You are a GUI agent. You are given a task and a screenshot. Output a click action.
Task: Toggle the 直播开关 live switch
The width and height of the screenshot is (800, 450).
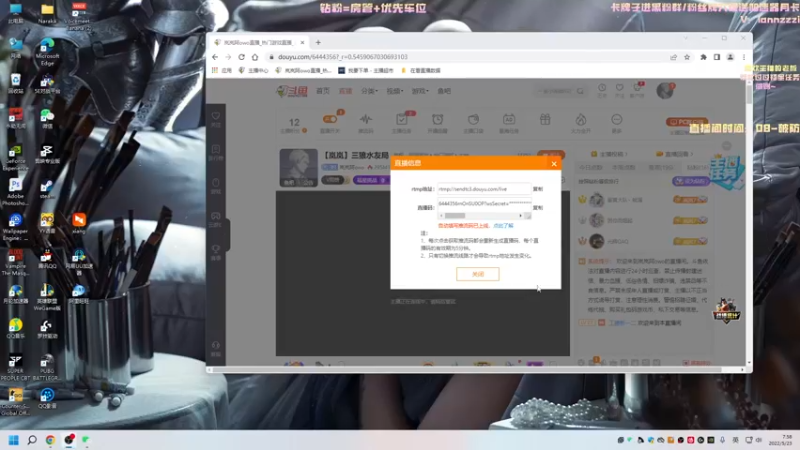330,119
